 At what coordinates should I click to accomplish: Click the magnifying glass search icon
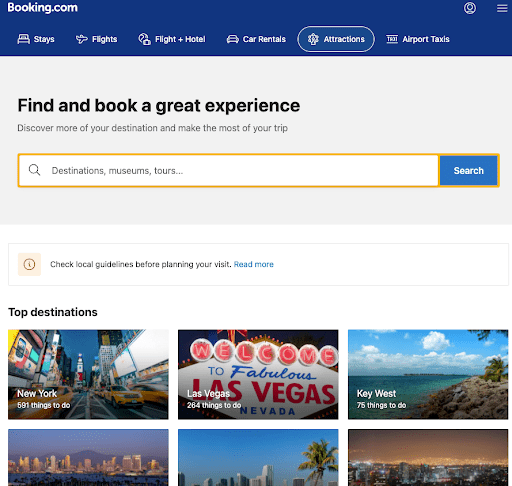(34, 170)
